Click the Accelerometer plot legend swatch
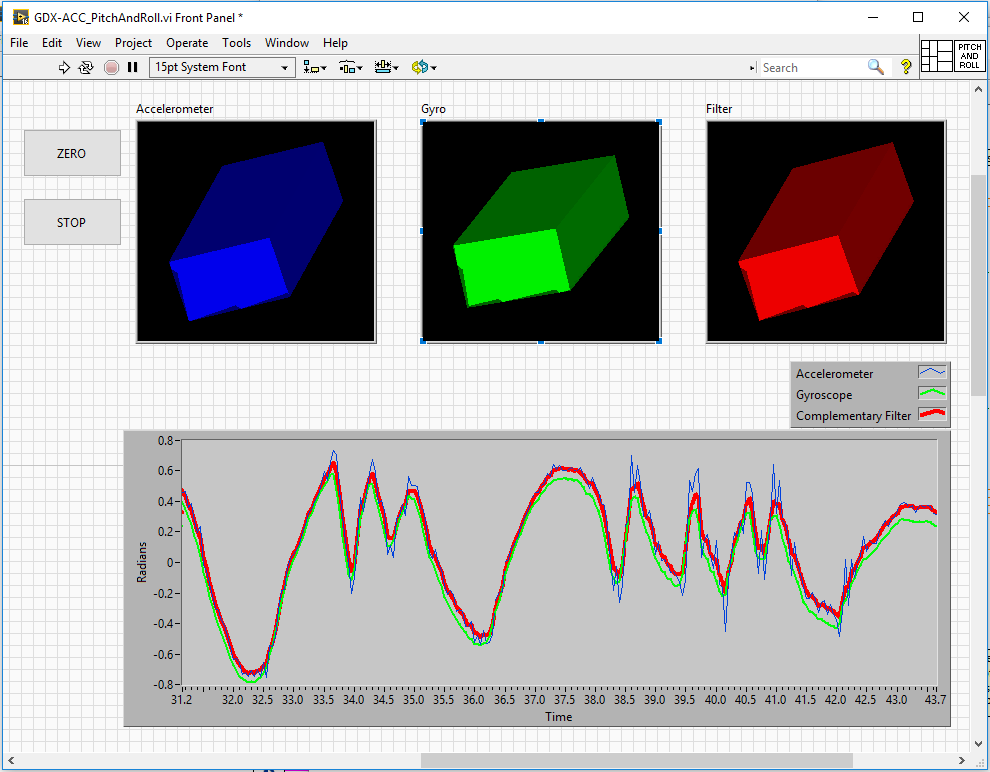990x772 pixels. [x=932, y=372]
